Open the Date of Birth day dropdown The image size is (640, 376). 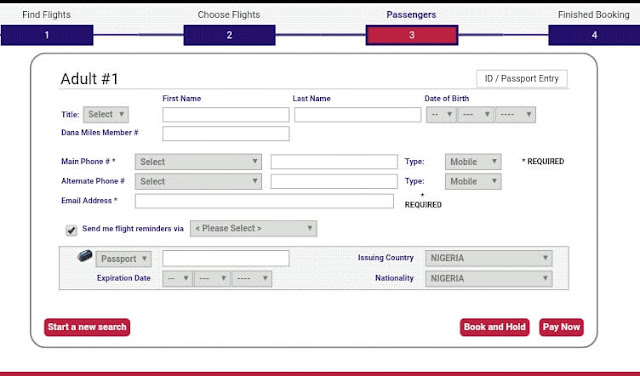(442, 115)
